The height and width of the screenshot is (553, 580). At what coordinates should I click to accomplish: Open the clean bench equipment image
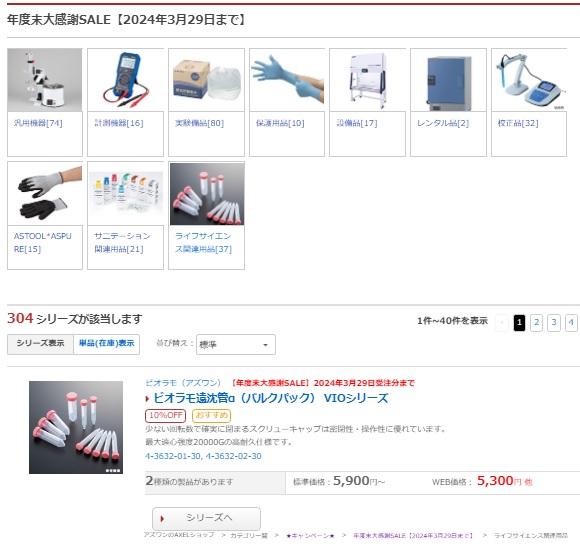(x=367, y=80)
